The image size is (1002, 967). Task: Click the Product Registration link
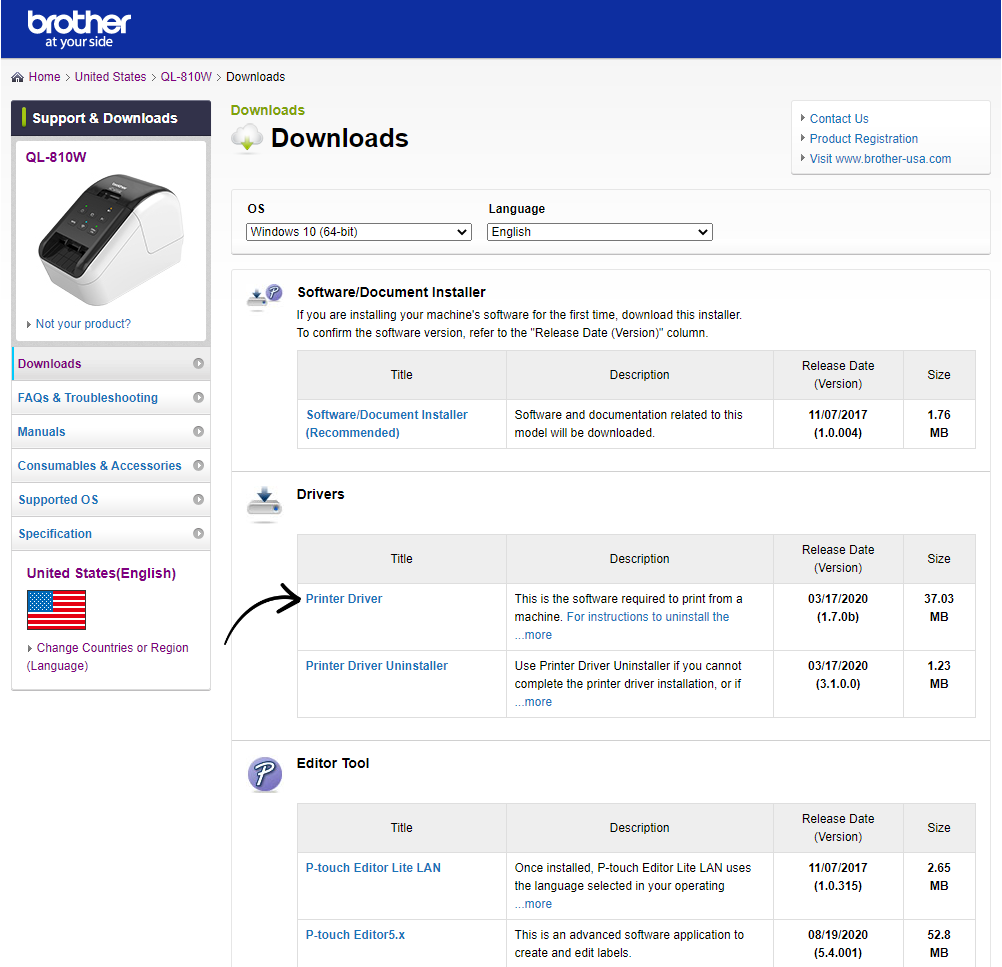point(863,139)
